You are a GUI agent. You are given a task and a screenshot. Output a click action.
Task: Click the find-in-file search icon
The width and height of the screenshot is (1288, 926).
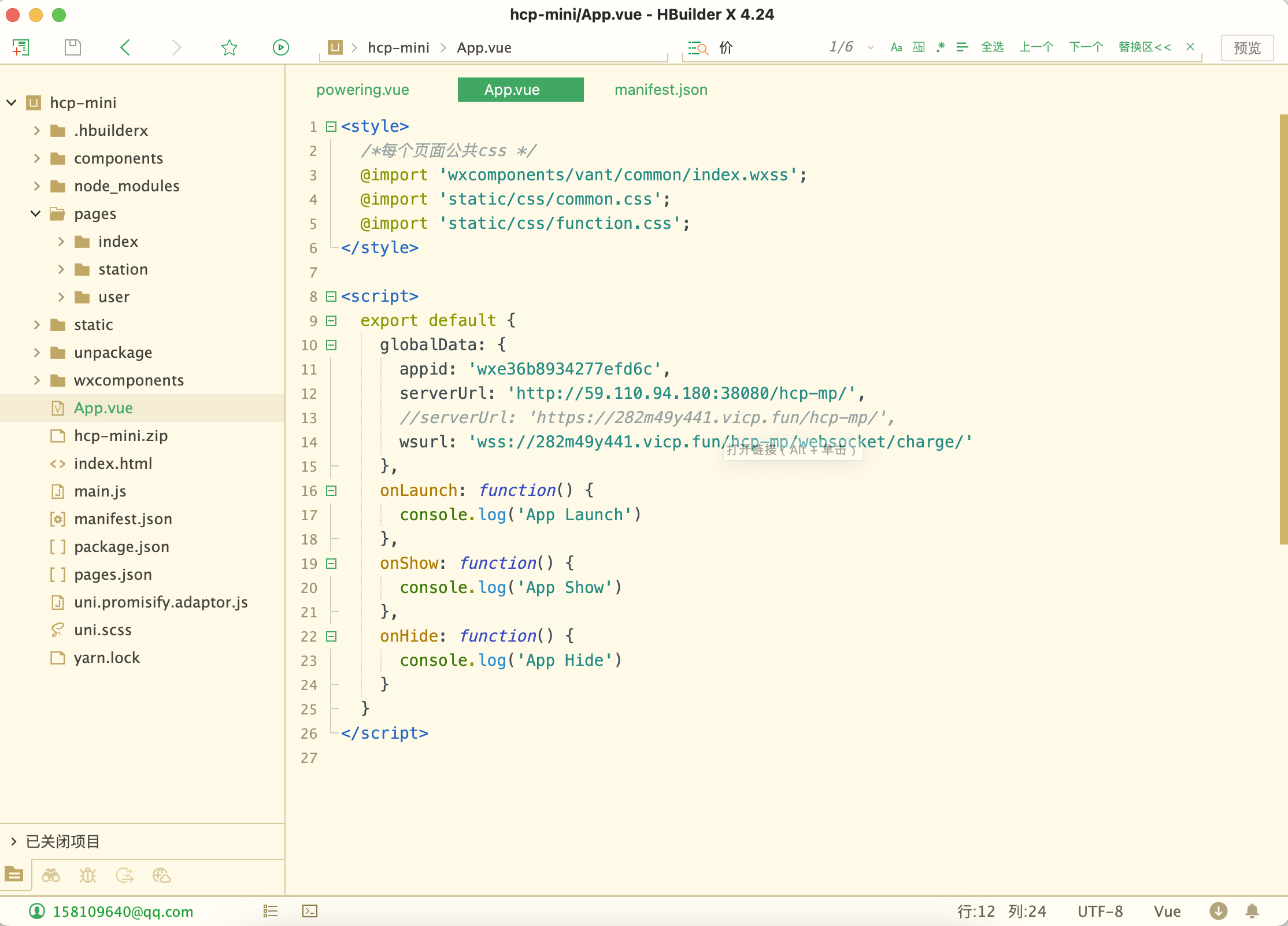point(698,47)
